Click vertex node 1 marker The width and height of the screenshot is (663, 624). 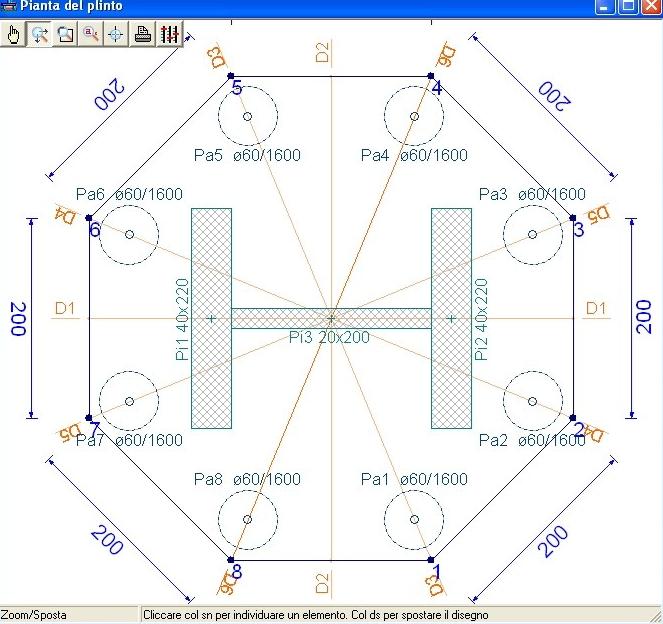click(430, 560)
